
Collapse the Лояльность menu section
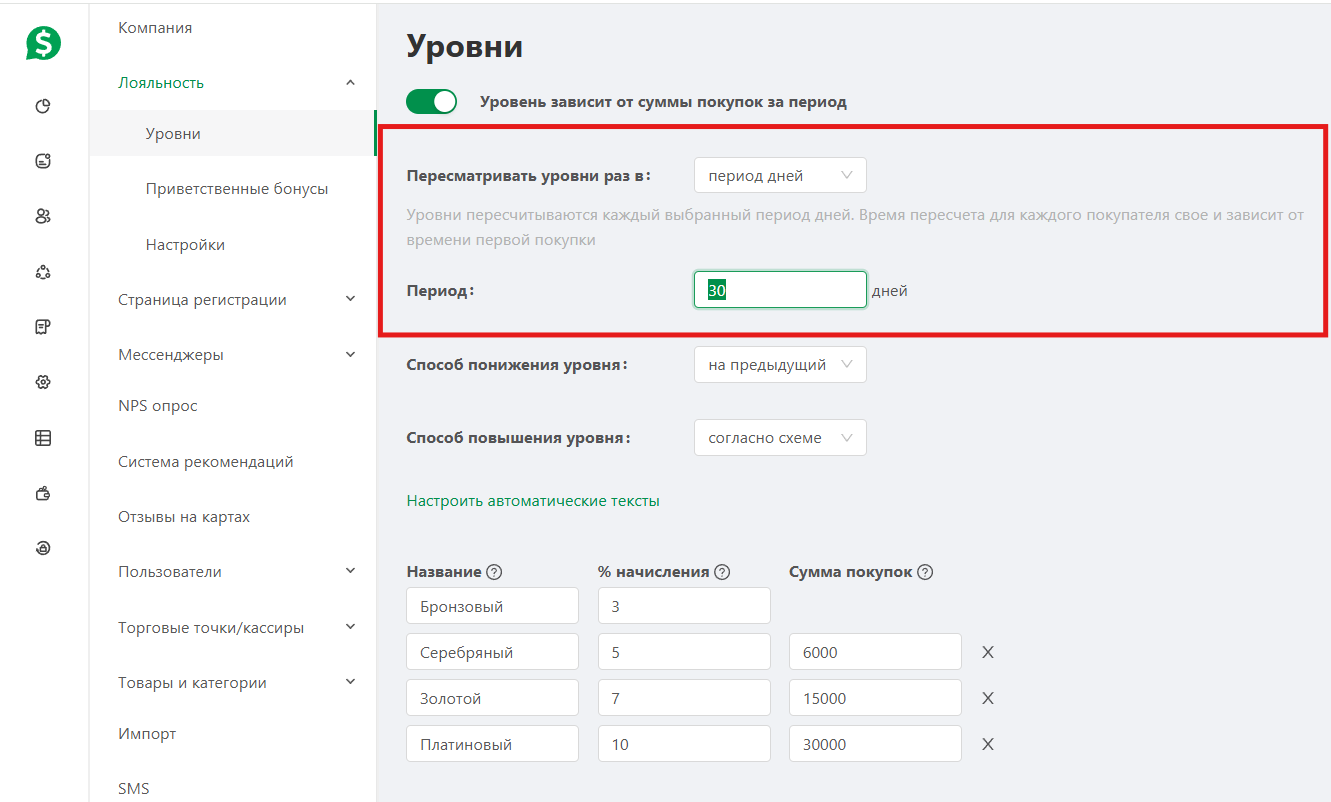tap(350, 83)
